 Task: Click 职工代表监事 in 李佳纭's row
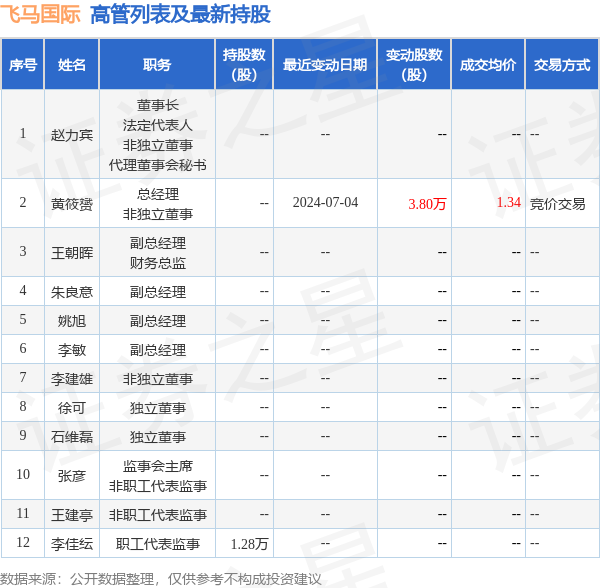click(158, 544)
